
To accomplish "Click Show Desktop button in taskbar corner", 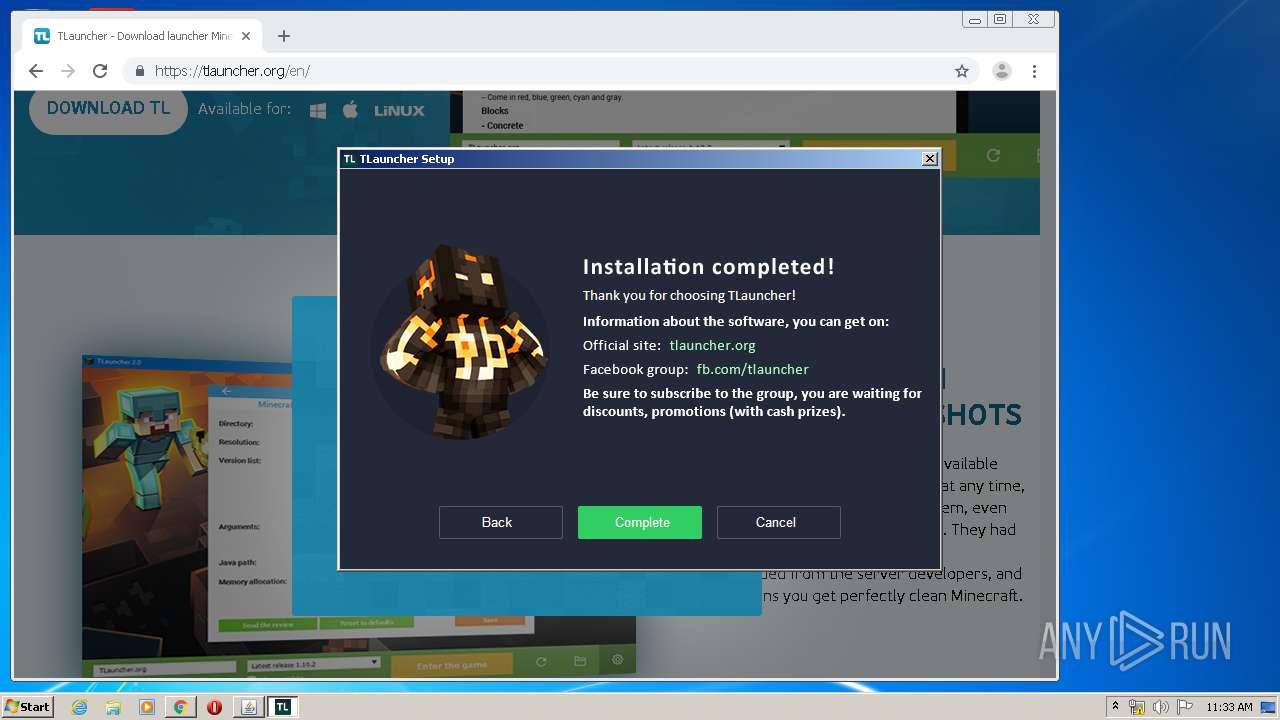I will coord(1269,707).
